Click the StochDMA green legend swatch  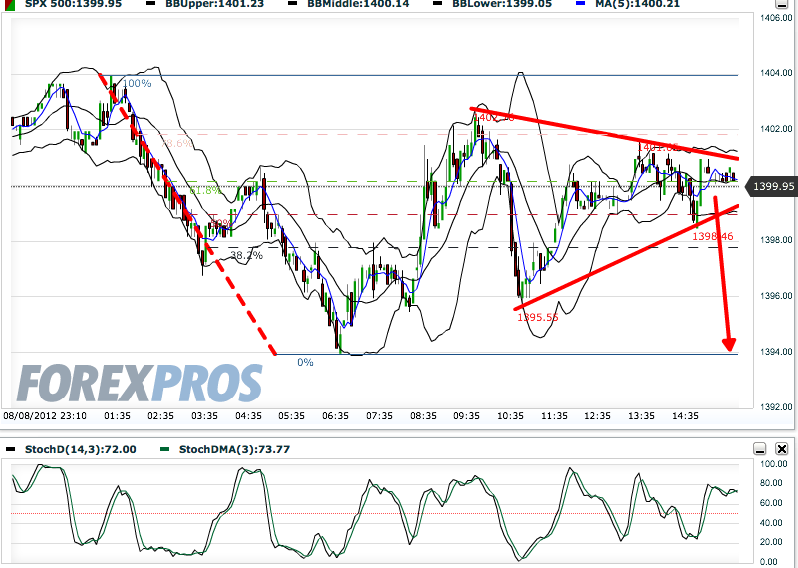(x=164, y=449)
